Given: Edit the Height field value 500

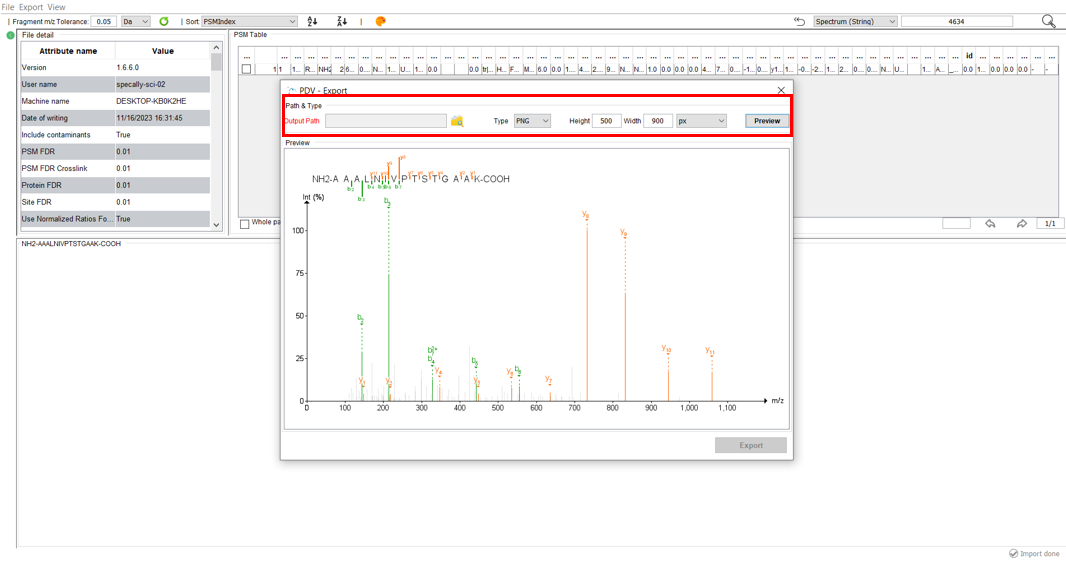Looking at the screenshot, I should (x=606, y=121).
